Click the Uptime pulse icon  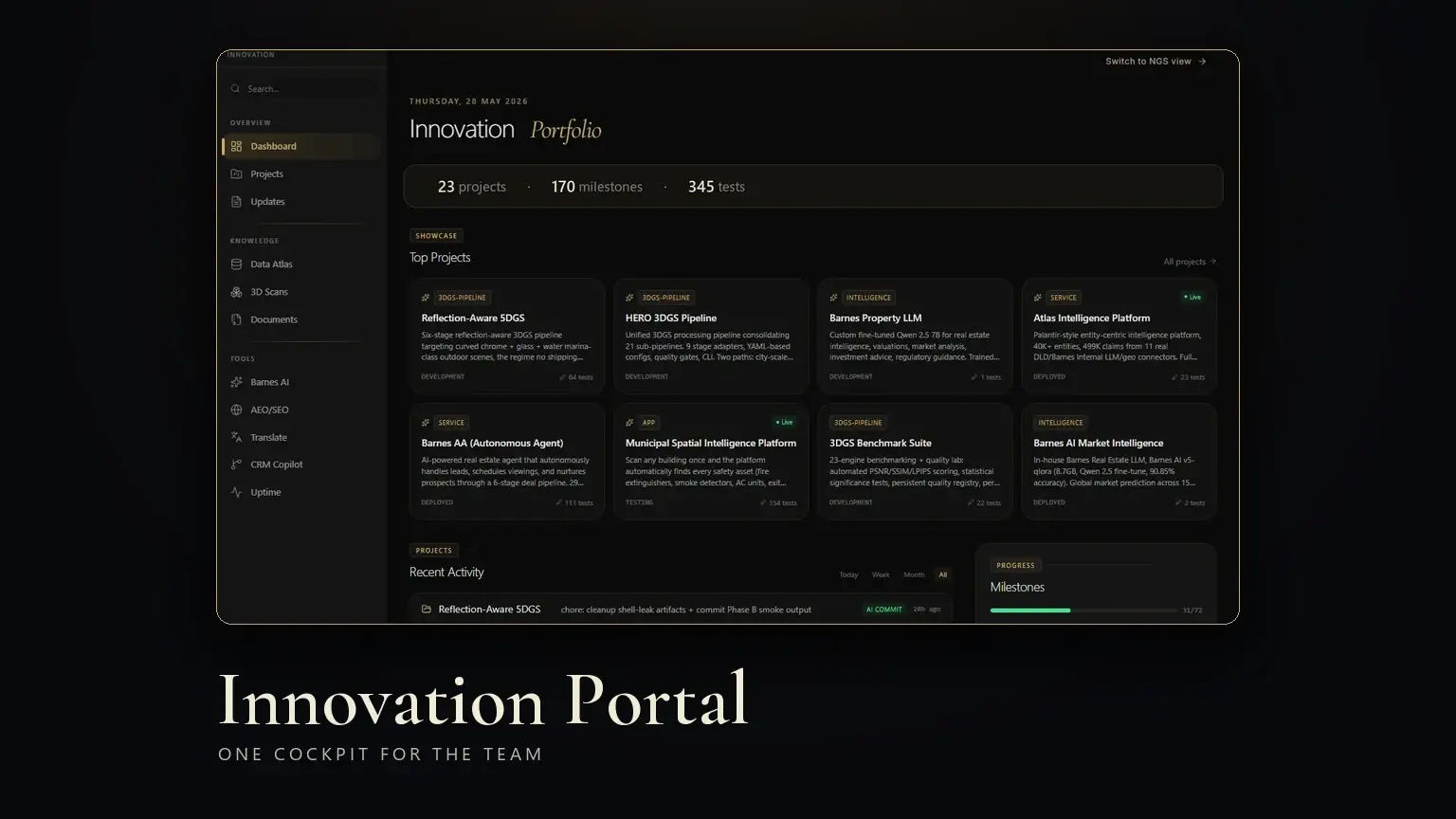point(236,492)
